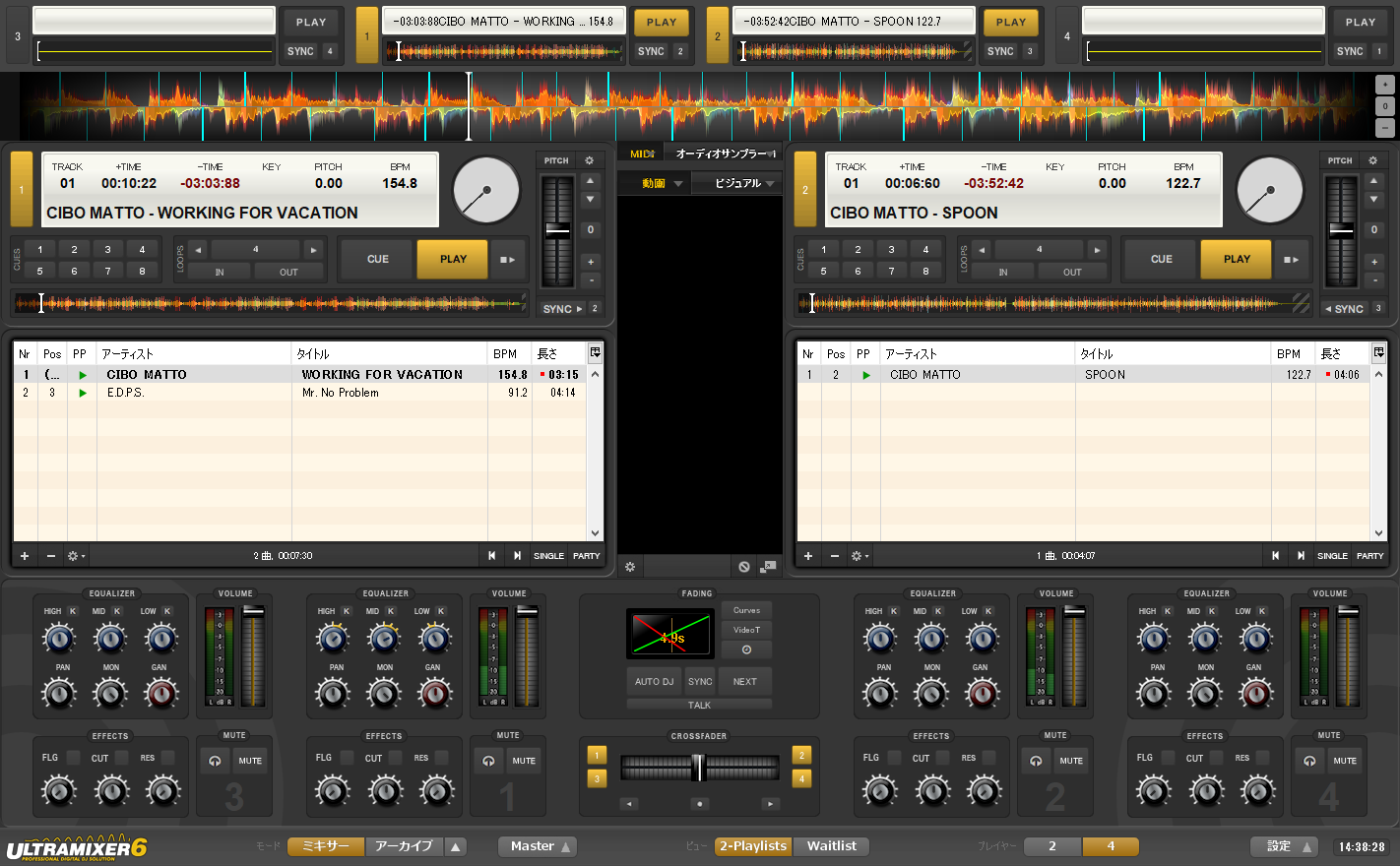Image resolution: width=1400 pixels, height=866 pixels.
Task: Skip to next track in the left playlist
Action: [517, 556]
